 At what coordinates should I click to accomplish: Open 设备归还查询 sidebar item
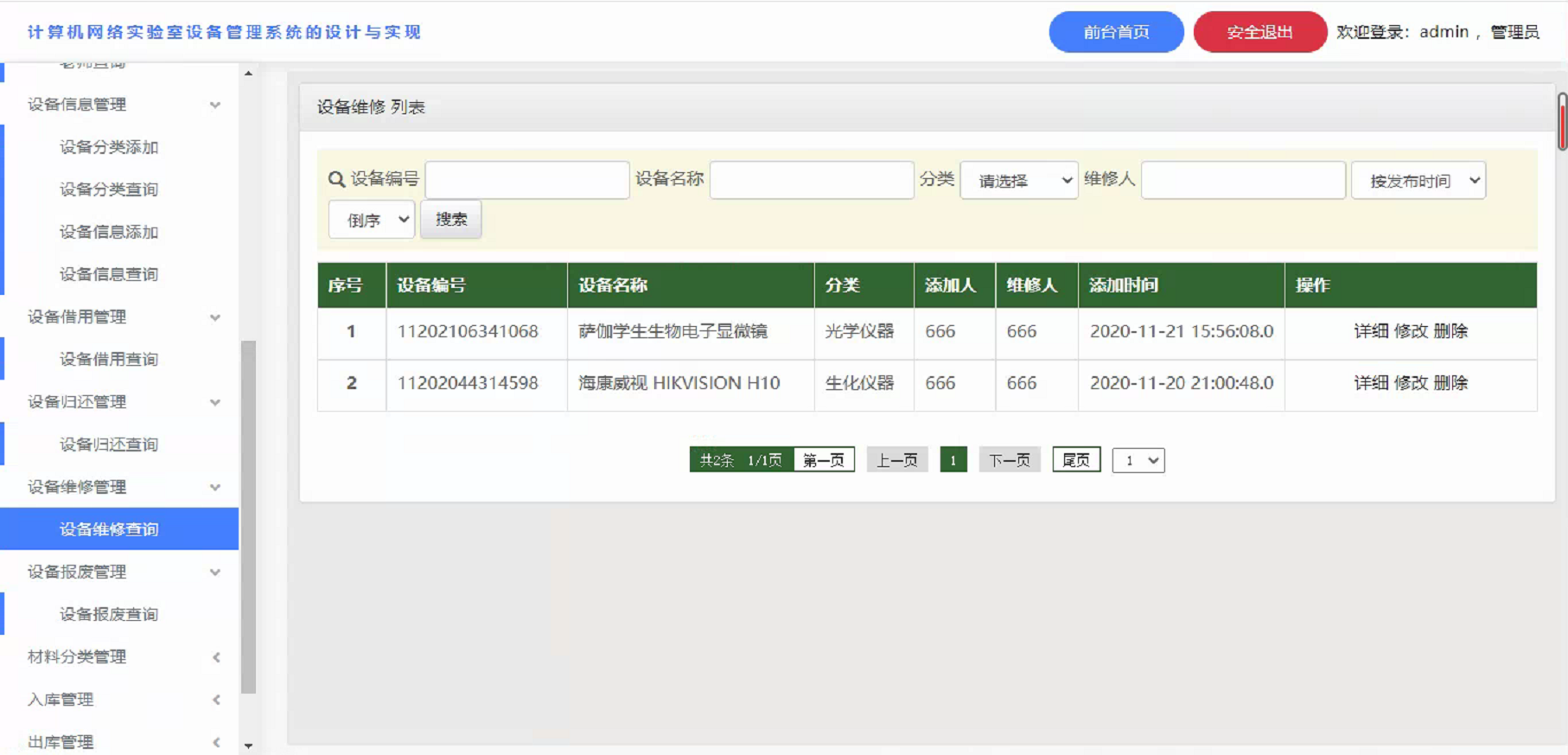[x=109, y=445]
